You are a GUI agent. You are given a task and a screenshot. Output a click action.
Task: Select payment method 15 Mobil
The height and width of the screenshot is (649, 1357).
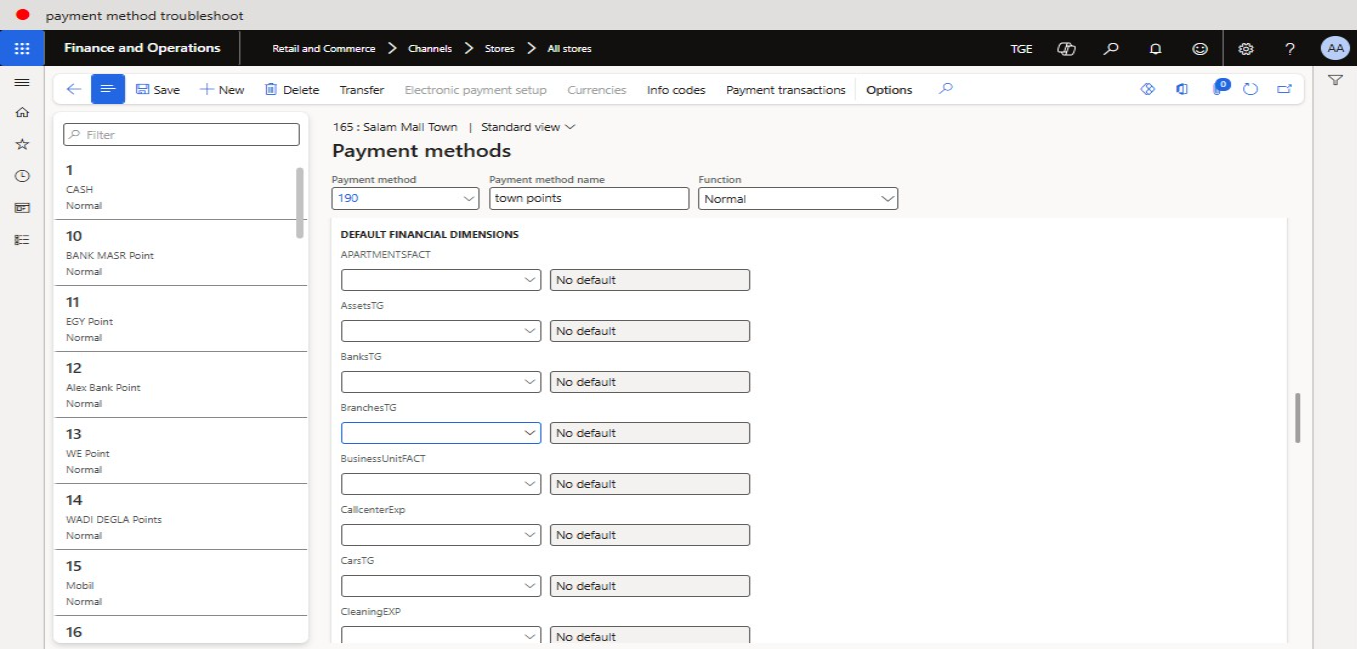coord(180,583)
